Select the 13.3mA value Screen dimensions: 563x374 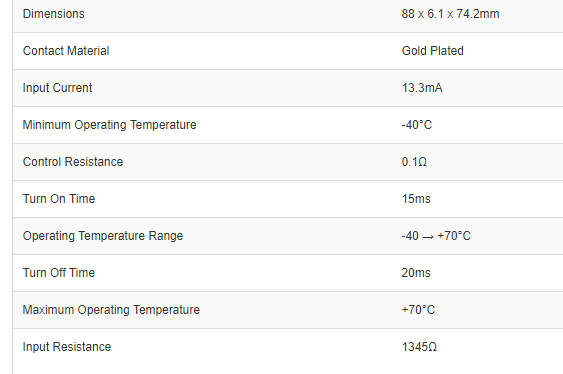422,88
